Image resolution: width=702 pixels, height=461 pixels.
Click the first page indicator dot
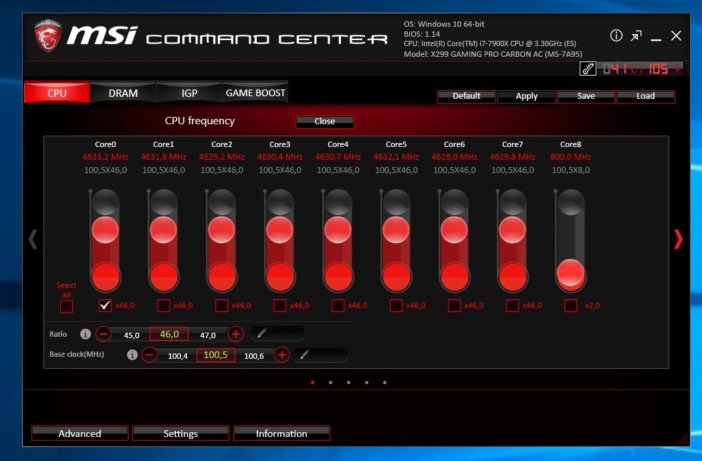coord(312,382)
